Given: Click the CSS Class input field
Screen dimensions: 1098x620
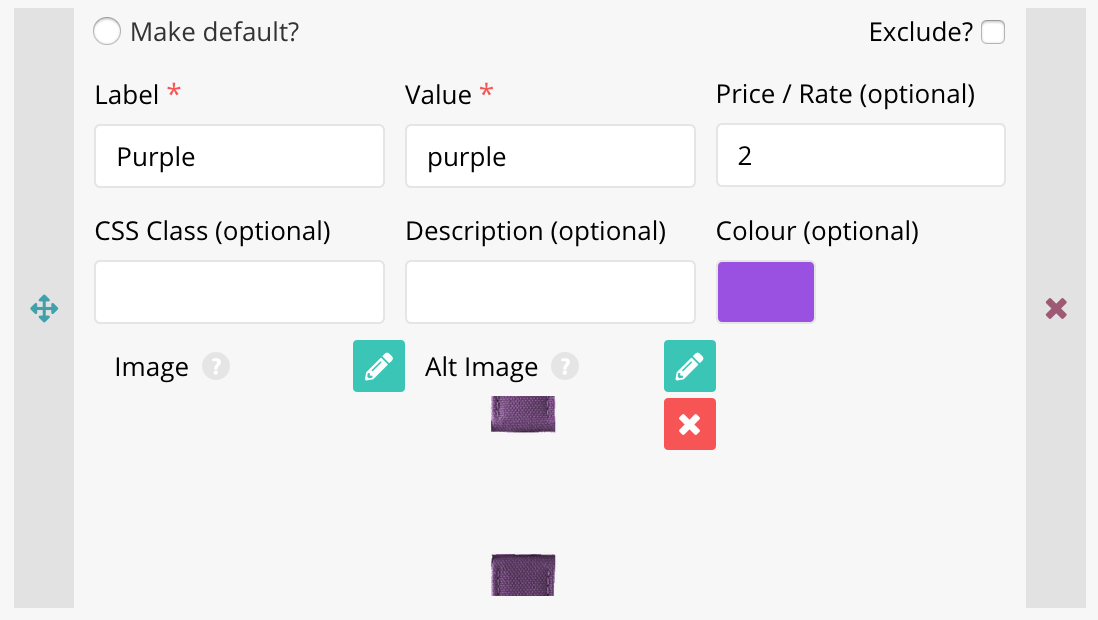Looking at the screenshot, I should 239,292.
